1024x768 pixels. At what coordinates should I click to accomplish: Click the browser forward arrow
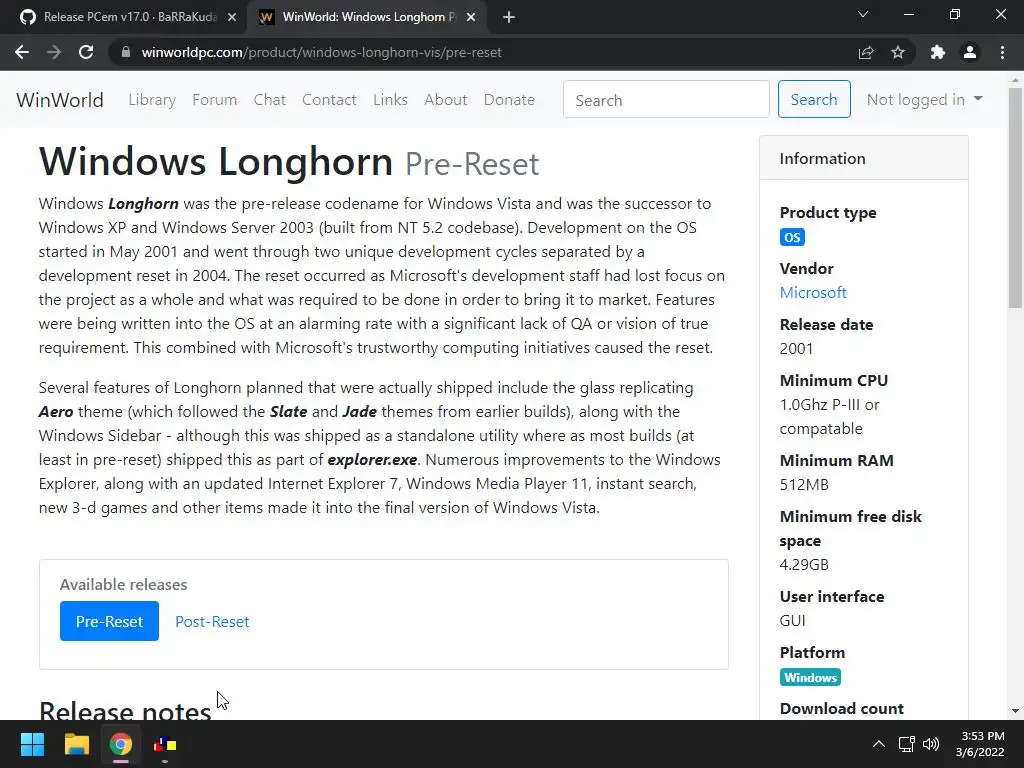(x=54, y=52)
